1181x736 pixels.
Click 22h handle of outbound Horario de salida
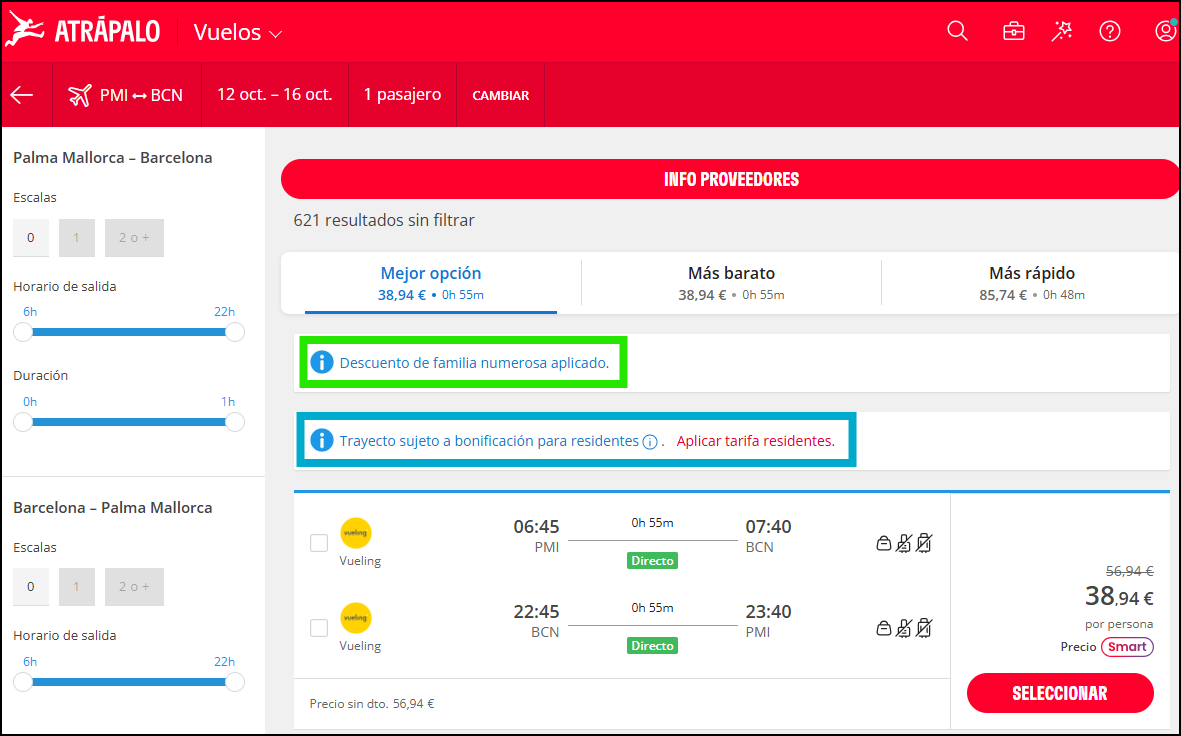[x=235, y=332]
